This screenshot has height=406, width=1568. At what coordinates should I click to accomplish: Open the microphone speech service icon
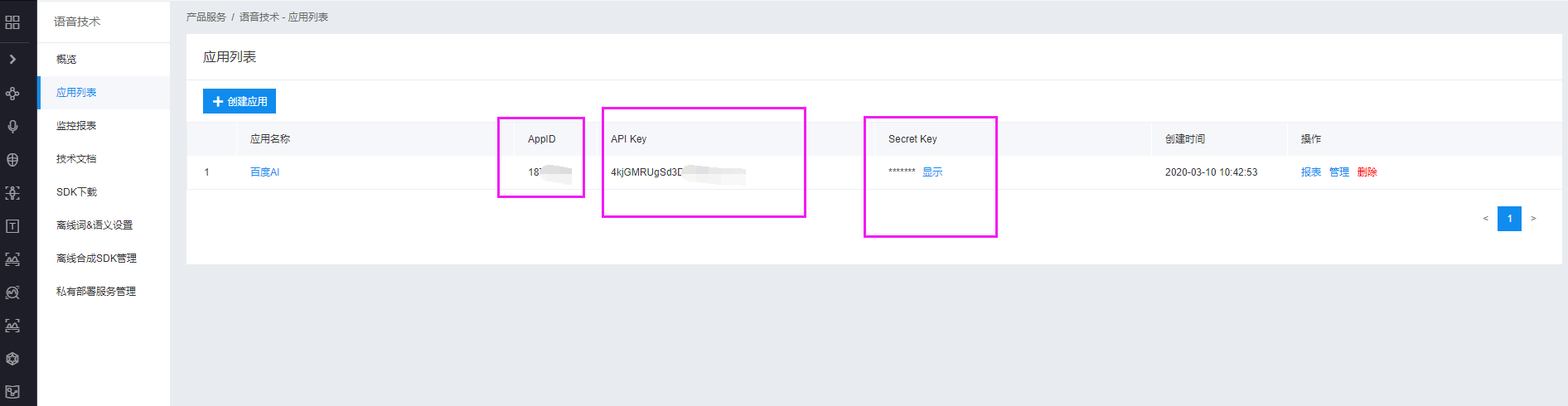coord(12,127)
